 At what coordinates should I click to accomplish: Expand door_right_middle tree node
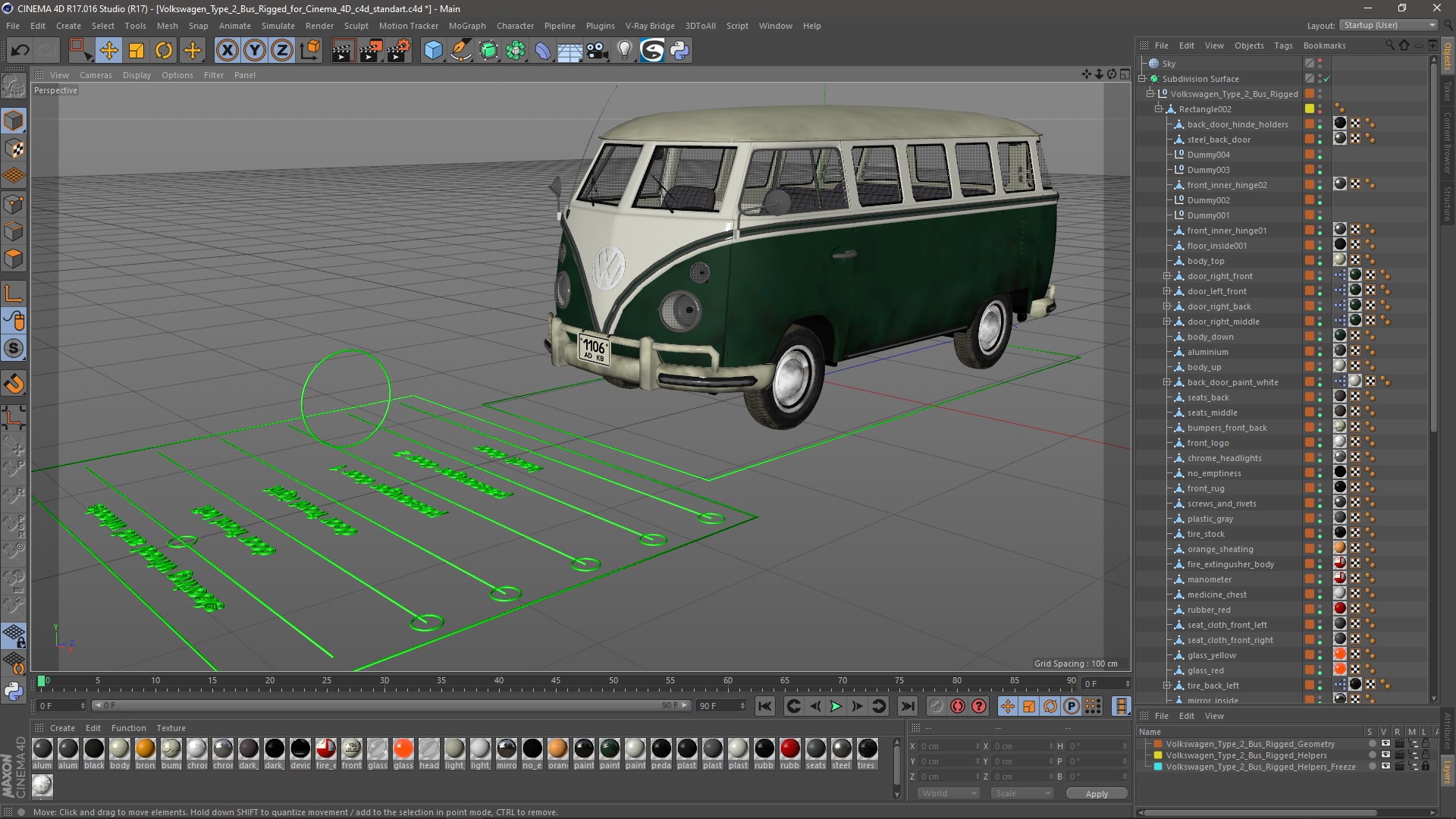(1167, 322)
